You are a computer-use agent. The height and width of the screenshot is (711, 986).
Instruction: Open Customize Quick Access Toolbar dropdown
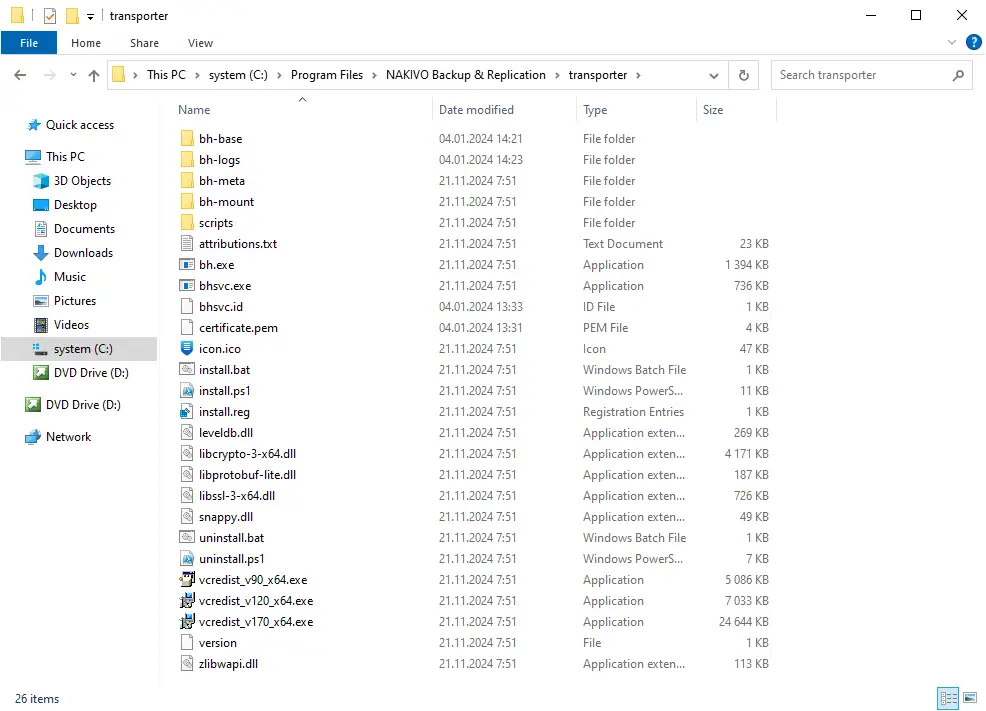coord(91,17)
